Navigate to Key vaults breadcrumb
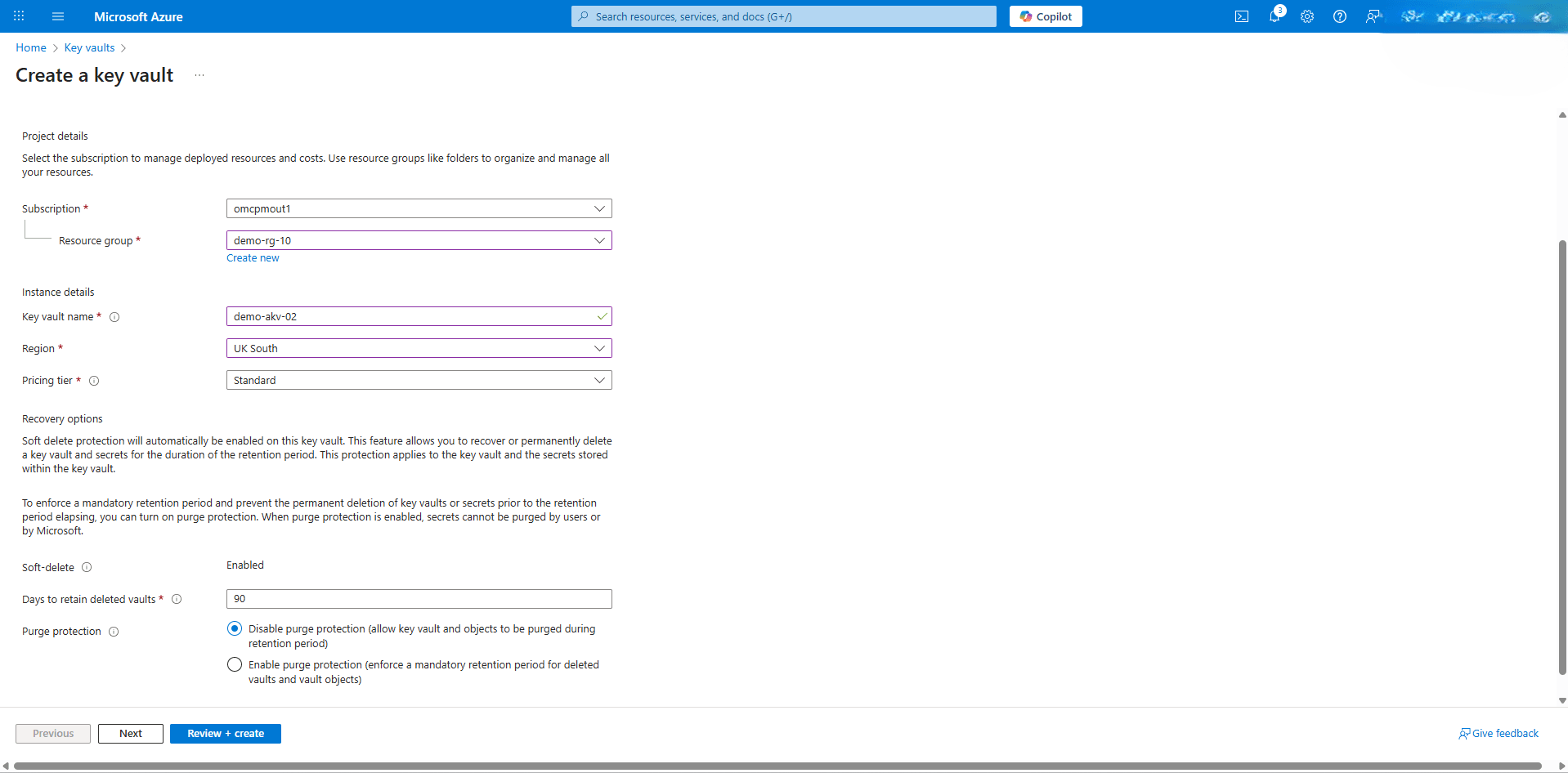This screenshot has height=773, width=1568. (x=89, y=47)
